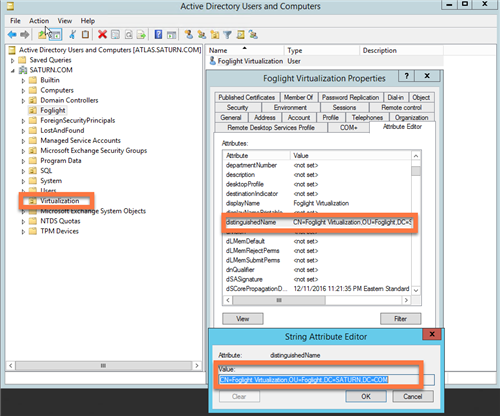Select the SQL tree folder
Viewport: 500px width, 416px height.
pyautogui.click(x=46, y=171)
